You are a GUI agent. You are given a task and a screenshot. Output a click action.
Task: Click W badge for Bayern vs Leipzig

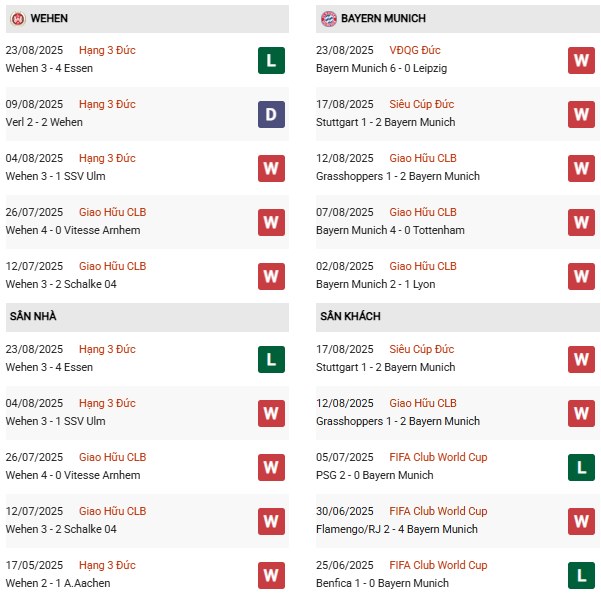[x=581, y=60]
